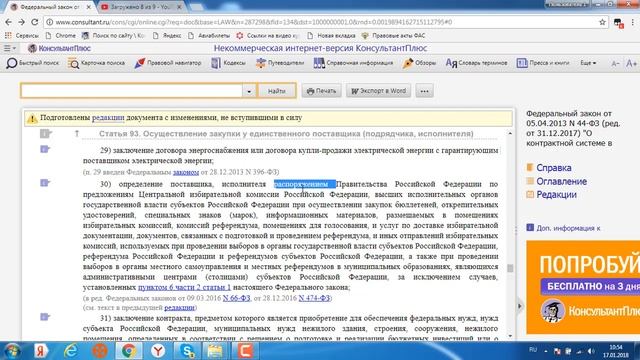This screenshot has width=640, height=360.
Task: Click the yellow warning triangle icon
Action: (31, 118)
